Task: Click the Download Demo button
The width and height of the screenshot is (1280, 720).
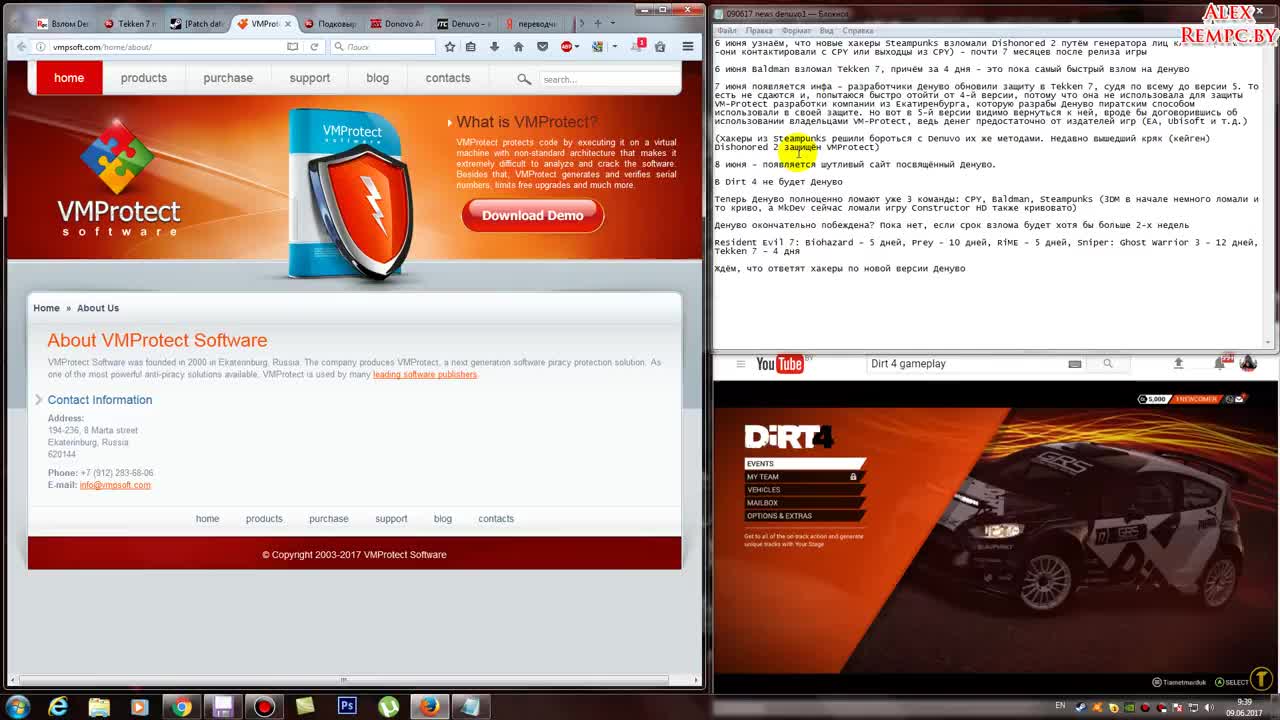Action: tap(533, 215)
